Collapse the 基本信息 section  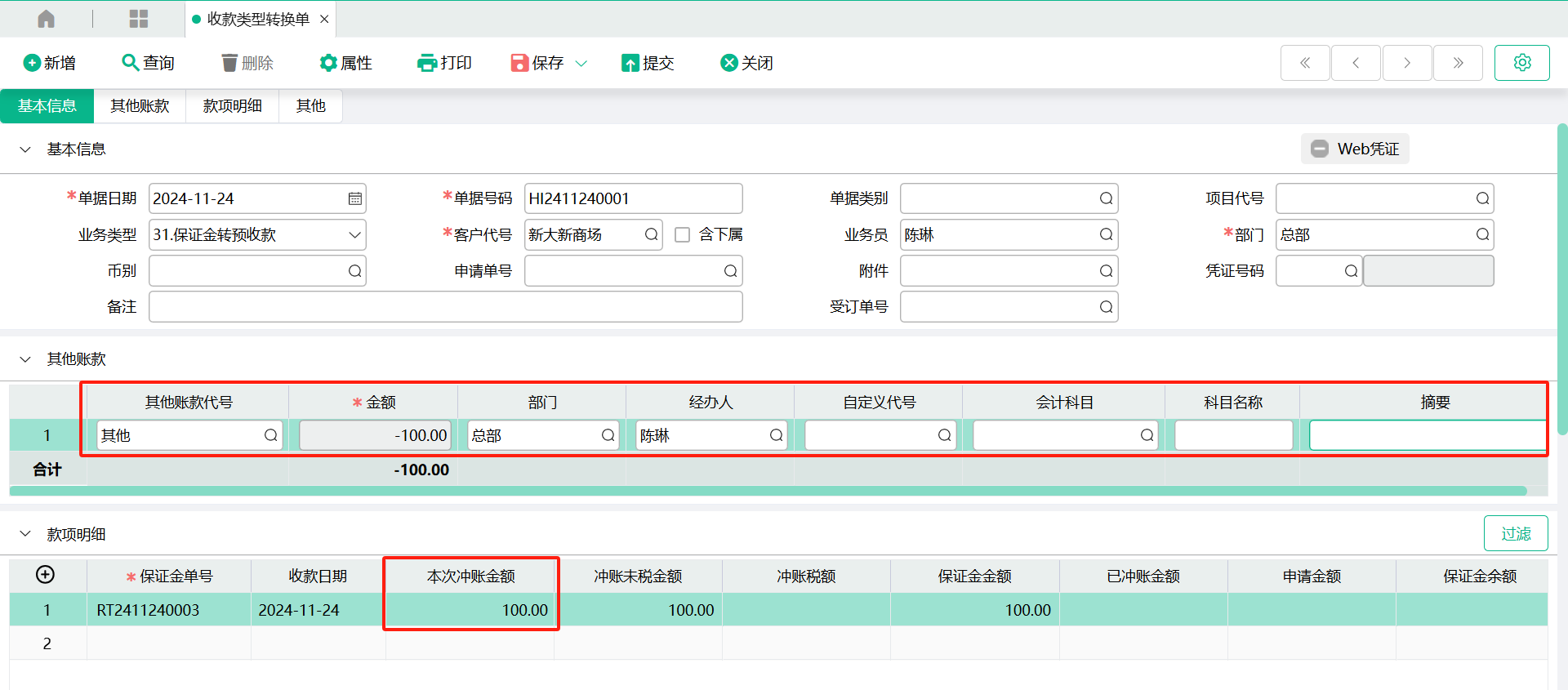(25, 149)
